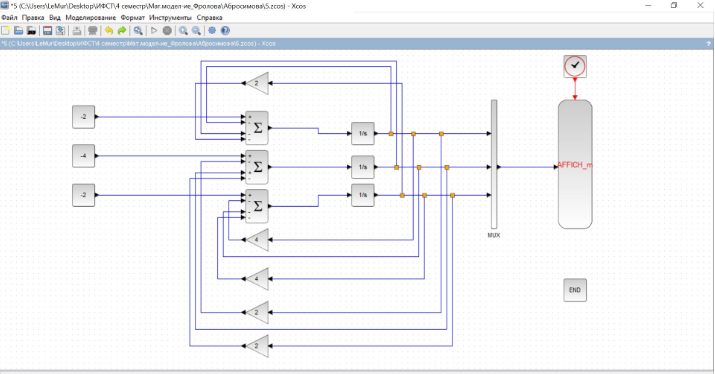Select the END block
Screen dimensions: 715x374
575,290
